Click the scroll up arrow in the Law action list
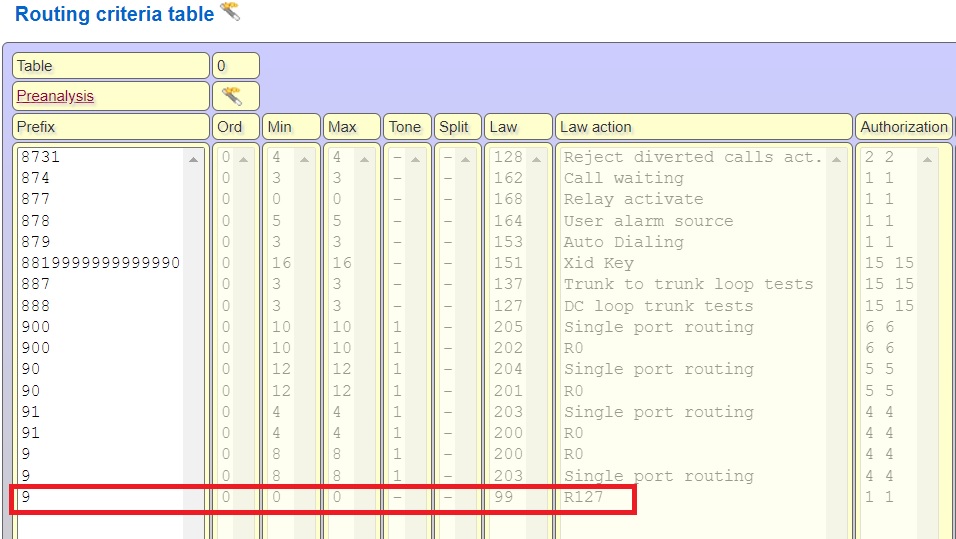 click(836, 158)
